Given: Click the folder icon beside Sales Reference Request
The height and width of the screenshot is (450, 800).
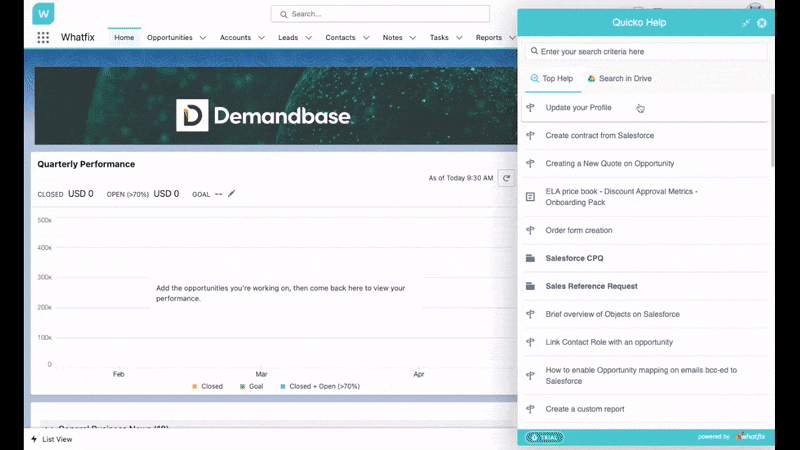Looking at the screenshot, I should pyautogui.click(x=531, y=286).
